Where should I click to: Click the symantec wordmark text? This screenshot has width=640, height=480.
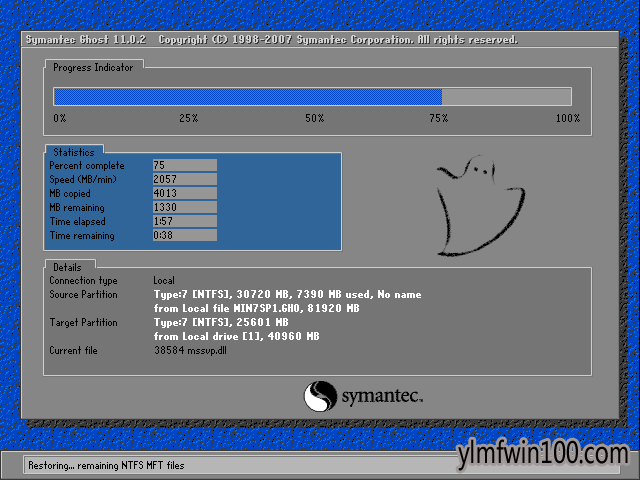382,396
